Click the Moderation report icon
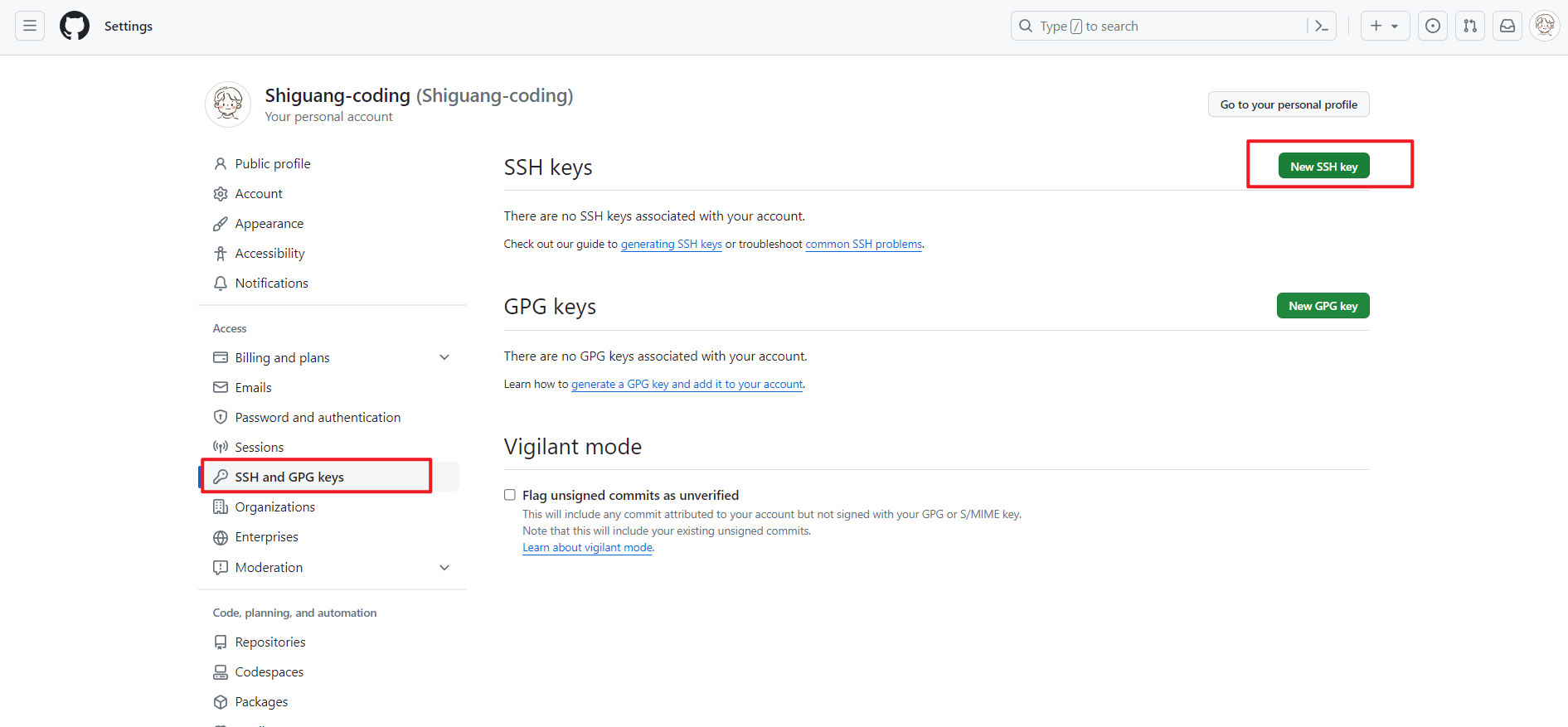This screenshot has height=727, width=1568. (221, 568)
